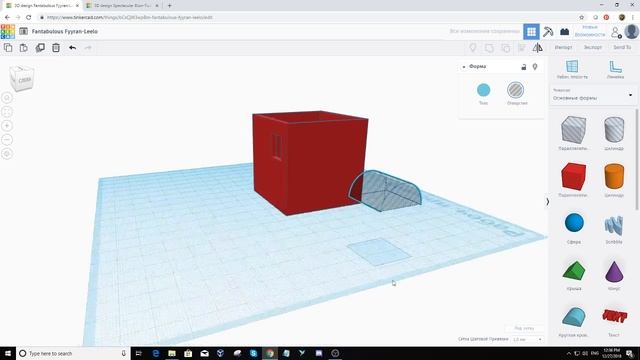
Task: Click the invite collaborator person icon
Action: pyautogui.click(x=616, y=32)
